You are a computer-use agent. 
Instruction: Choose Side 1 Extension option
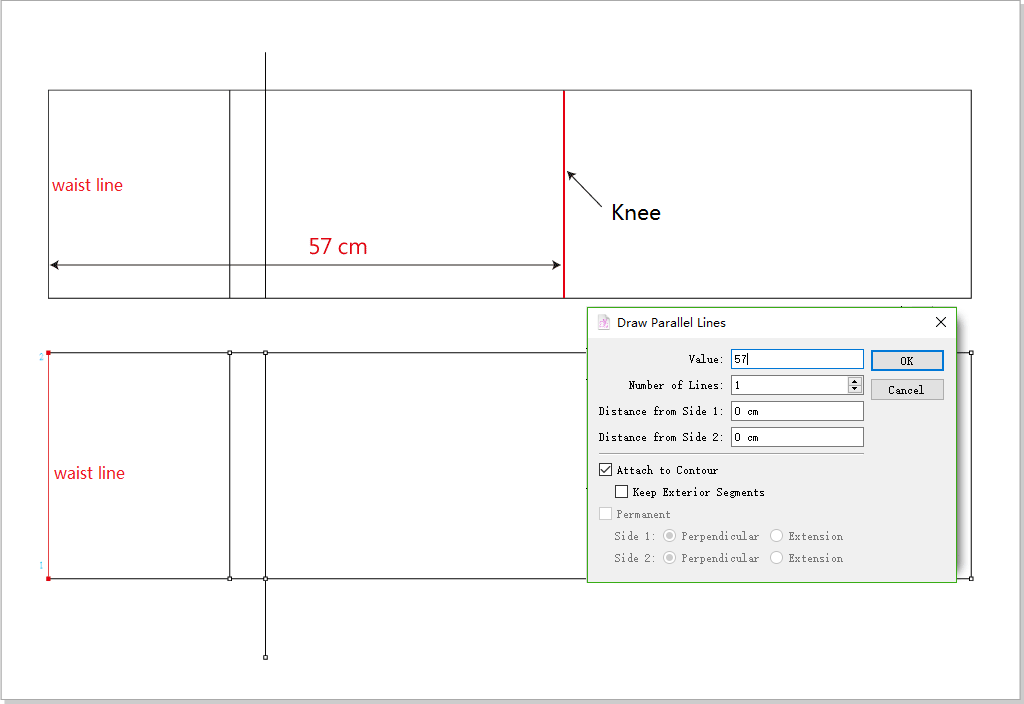(777, 536)
